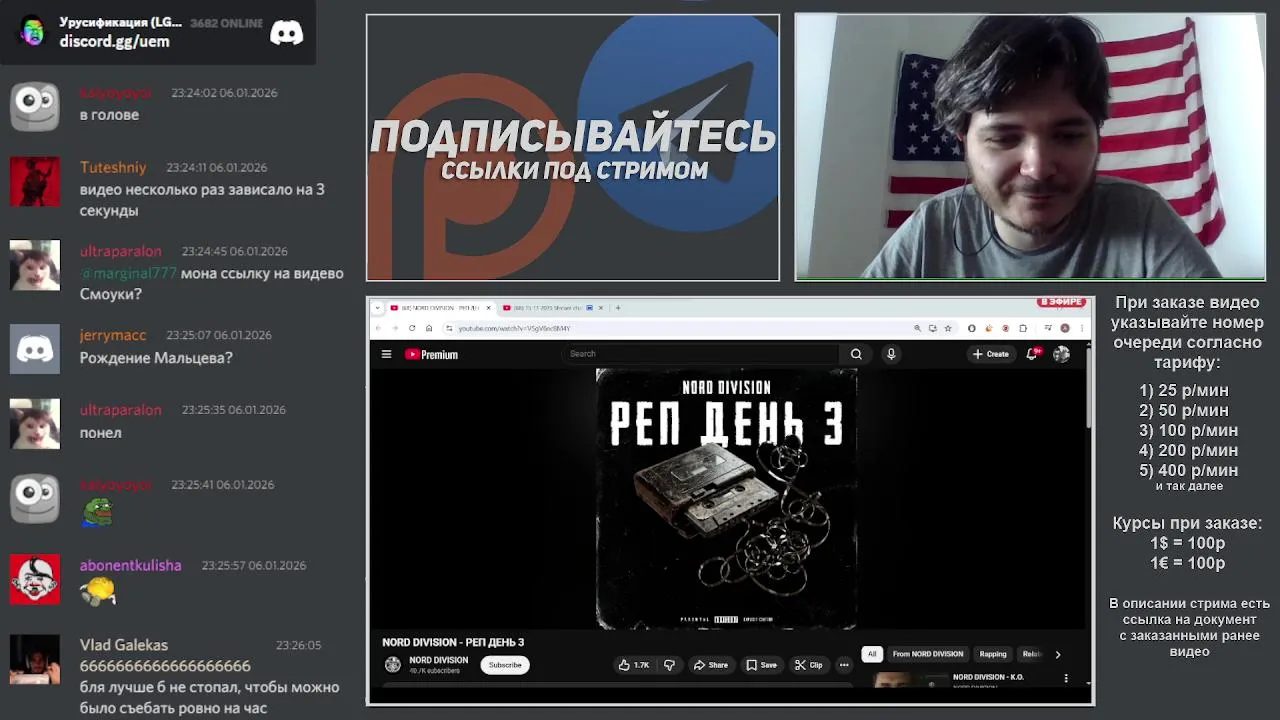Click the Pepe emoji in chat
Screen dimensions: 1280x720
(97, 513)
